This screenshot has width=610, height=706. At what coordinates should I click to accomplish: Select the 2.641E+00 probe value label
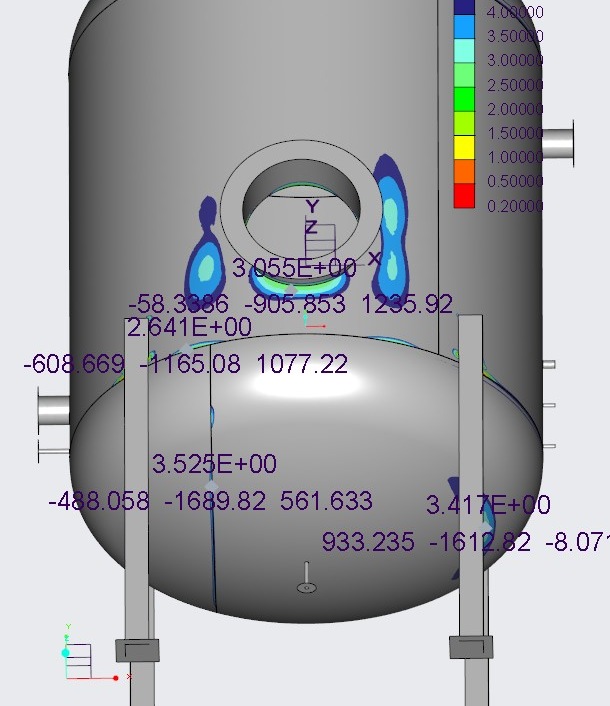pyautogui.click(x=190, y=326)
